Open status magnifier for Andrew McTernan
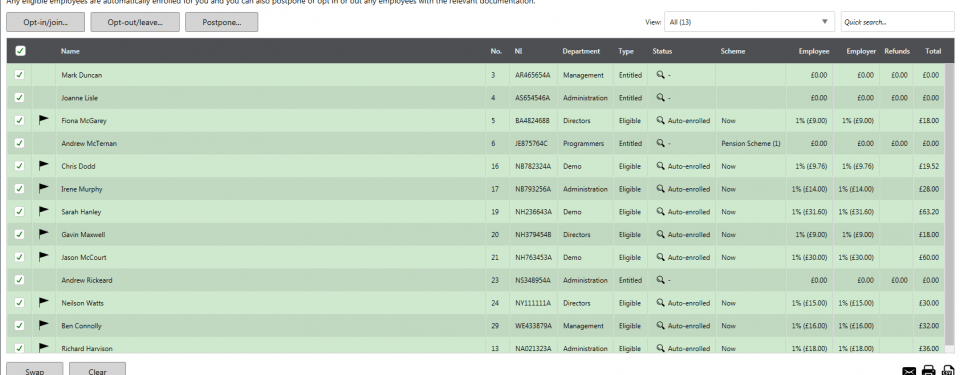 coord(661,143)
